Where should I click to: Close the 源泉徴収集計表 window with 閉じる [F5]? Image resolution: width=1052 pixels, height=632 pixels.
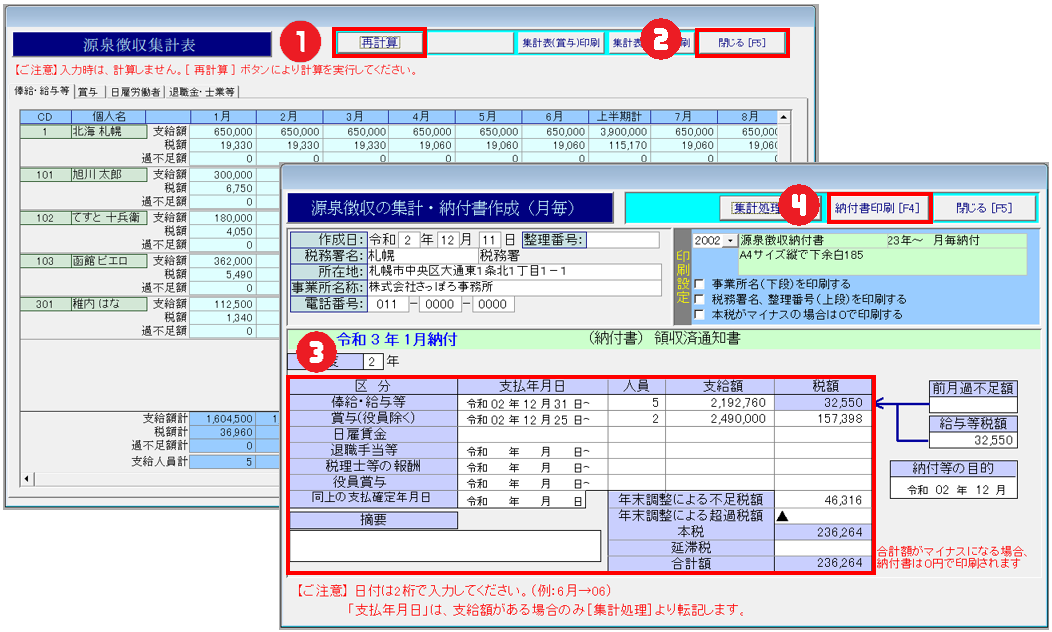coord(744,42)
